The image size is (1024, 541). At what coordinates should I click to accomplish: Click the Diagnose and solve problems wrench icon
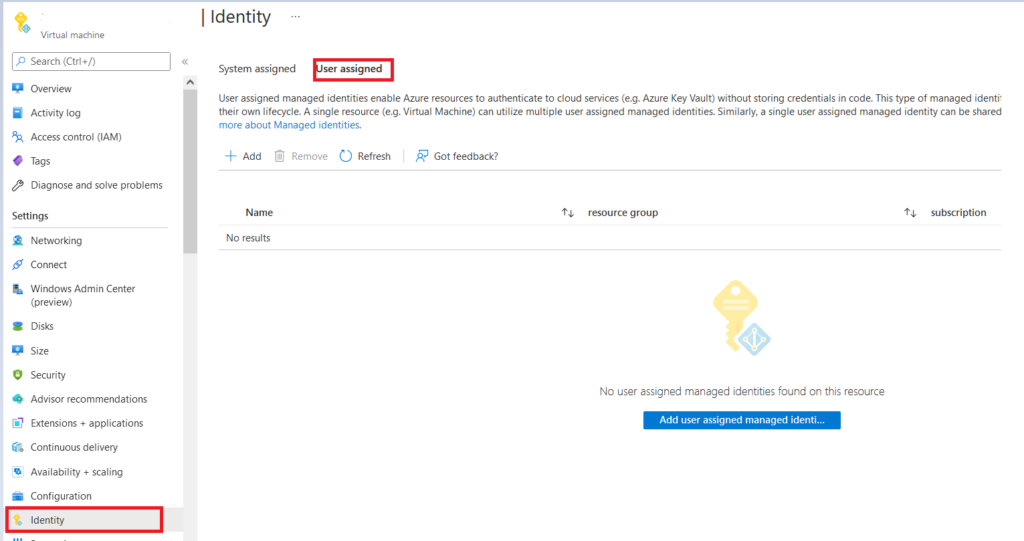(18, 185)
